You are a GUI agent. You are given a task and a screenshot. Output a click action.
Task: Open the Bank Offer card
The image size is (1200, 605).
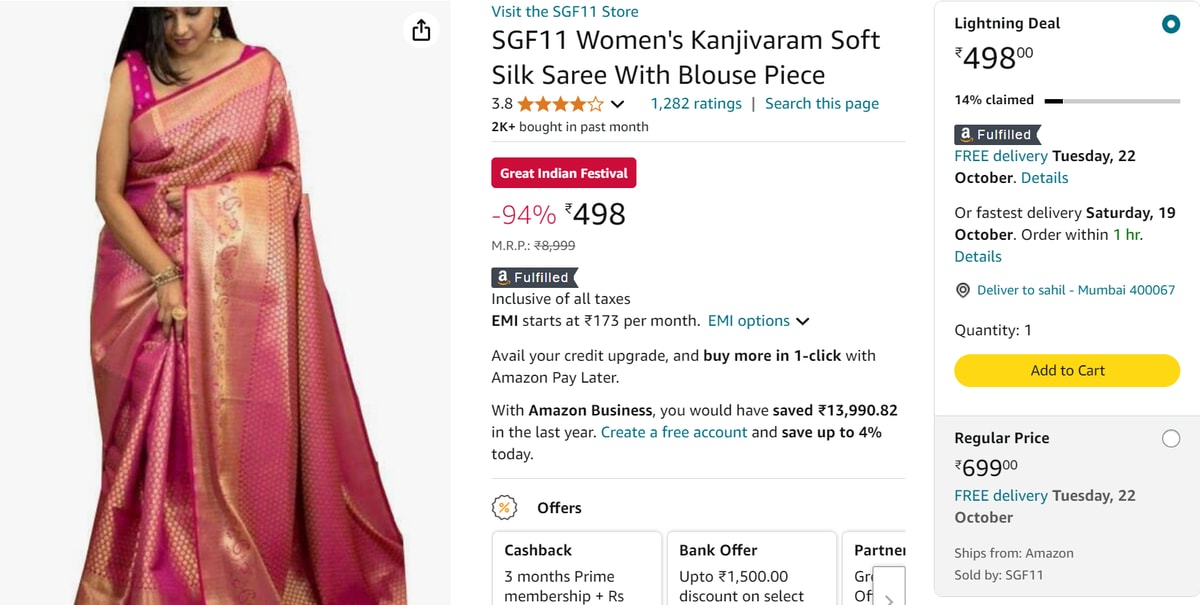(x=751, y=570)
